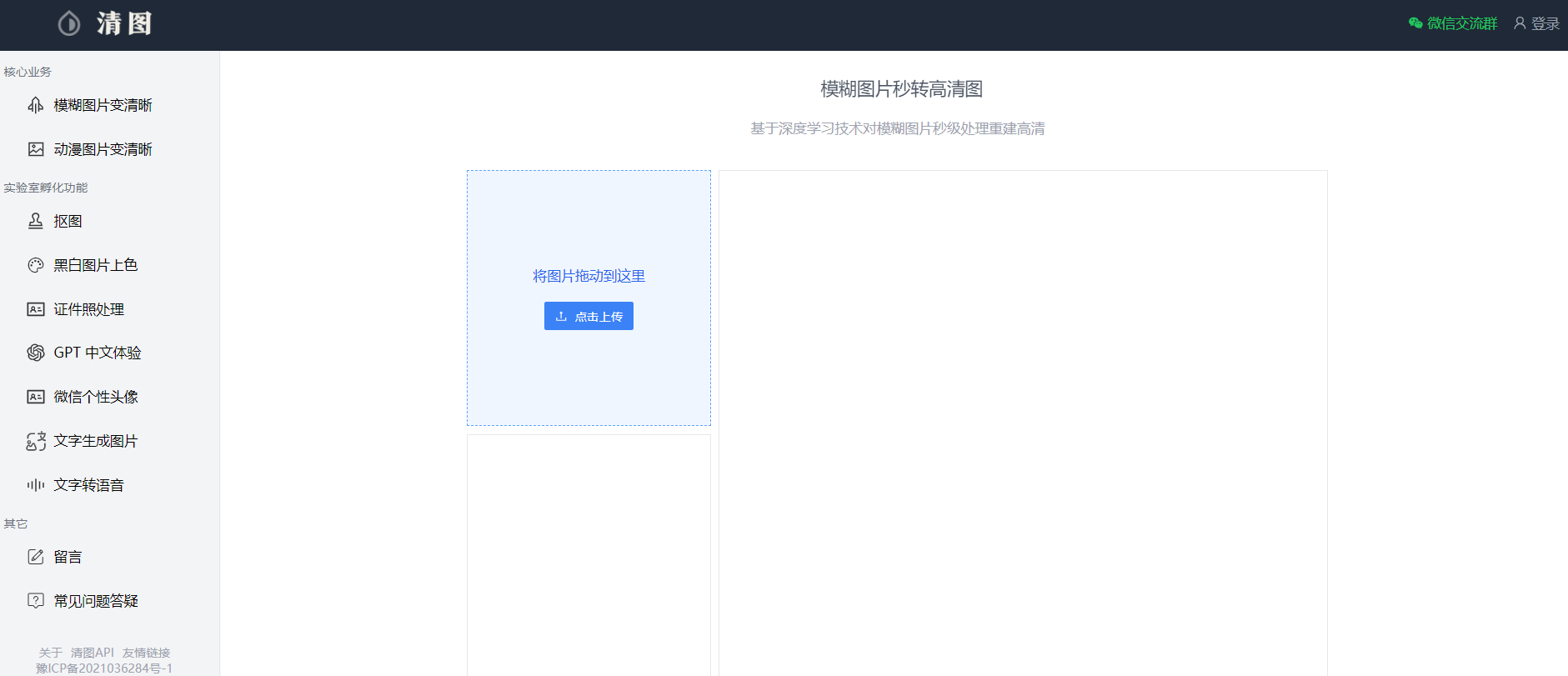Click the card icon for 微信个性头像
This screenshot has height=676, width=1568.
tap(36, 397)
